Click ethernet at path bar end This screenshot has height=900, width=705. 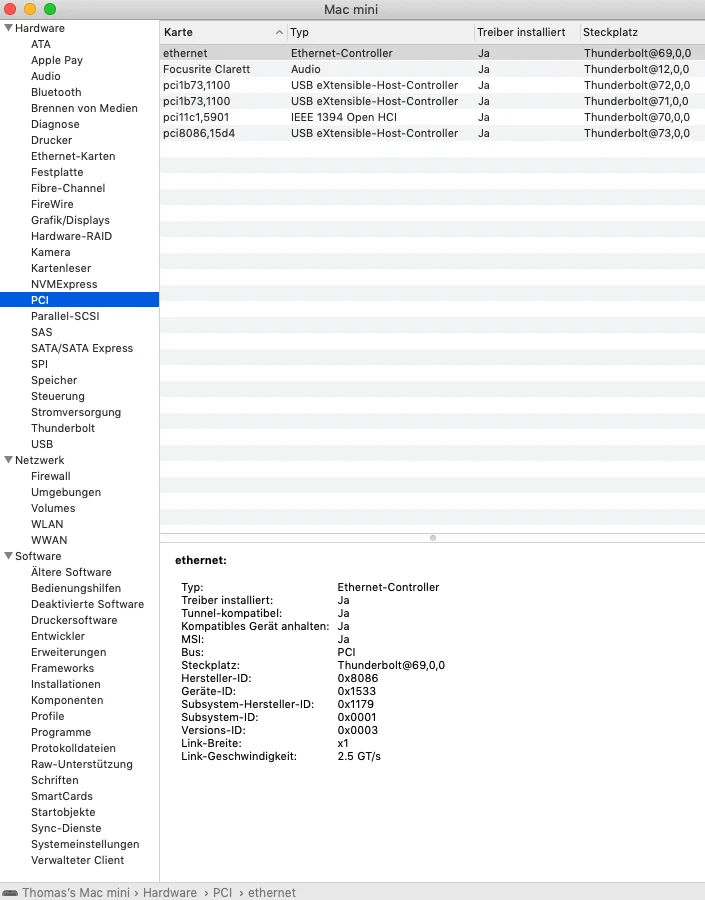pyautogui.click(x=272, y=893)
